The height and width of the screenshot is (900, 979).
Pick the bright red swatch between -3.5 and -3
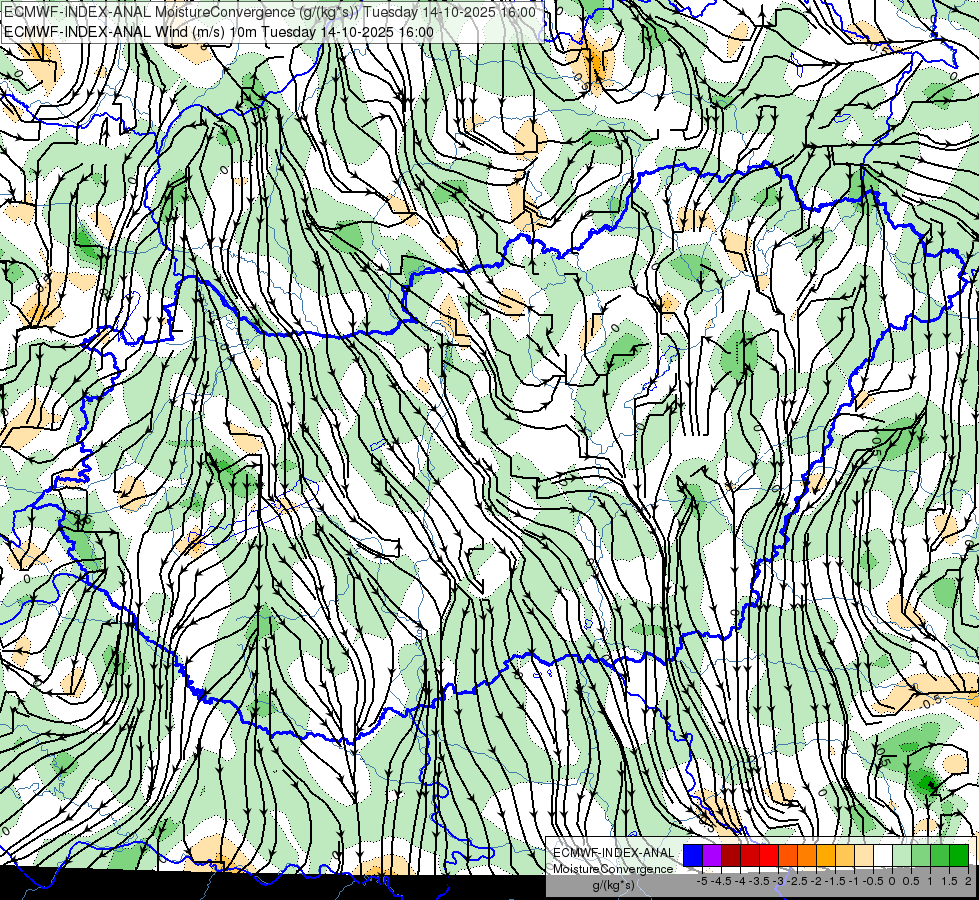(x=769, y=856)
